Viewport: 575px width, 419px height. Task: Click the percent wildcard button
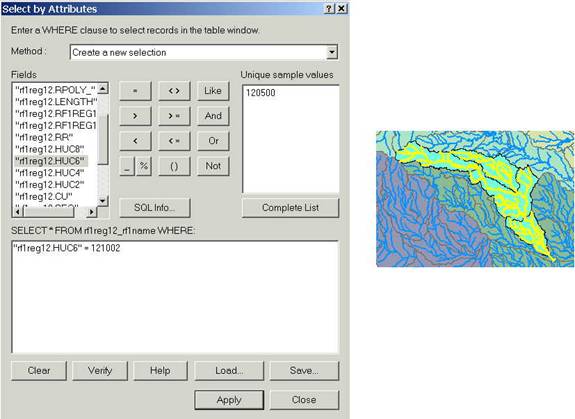point(144,166)
